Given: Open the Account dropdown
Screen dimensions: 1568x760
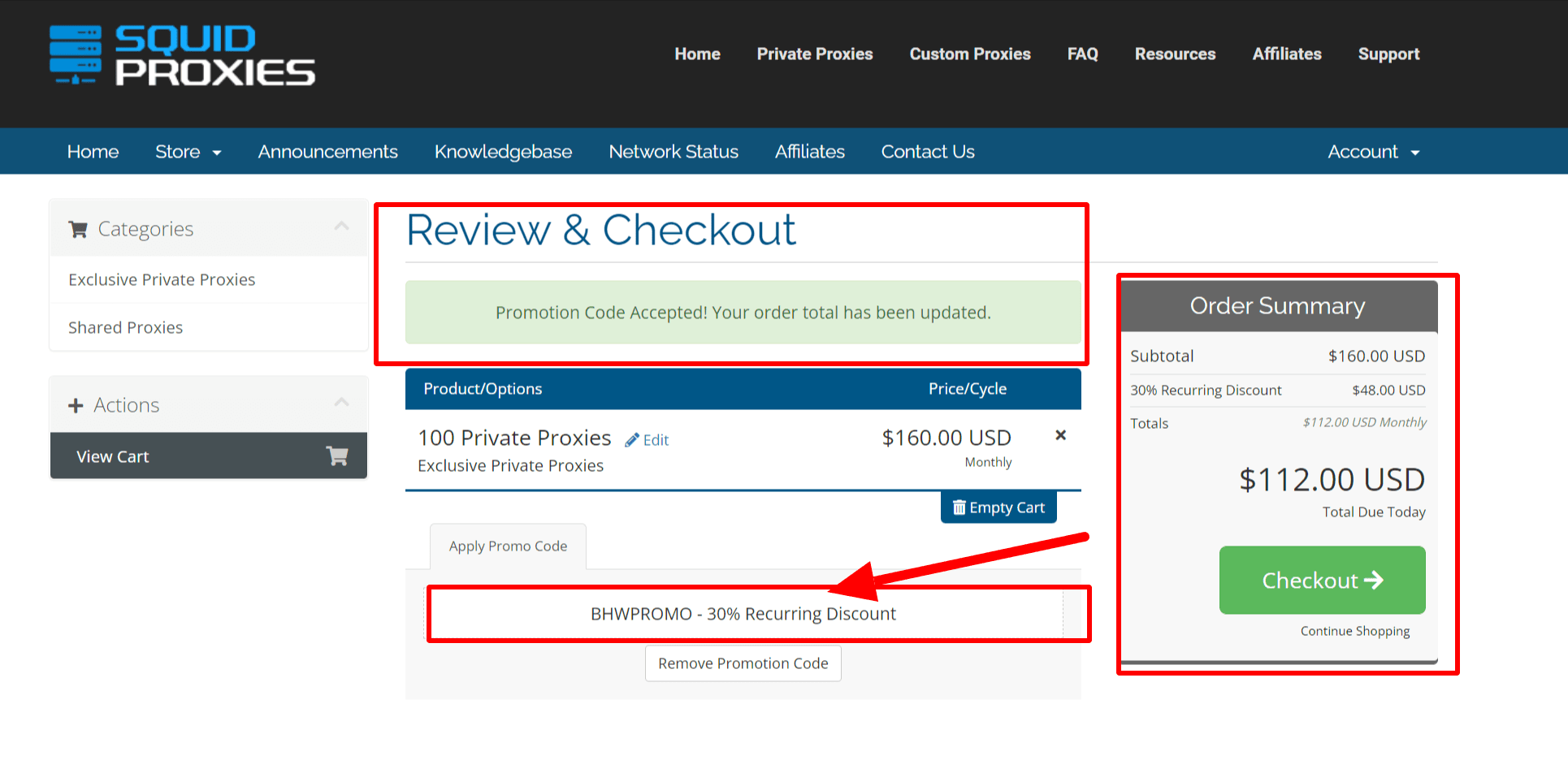Looking at the screenshot, I should pyautogui.click(x=1373, y=151).
